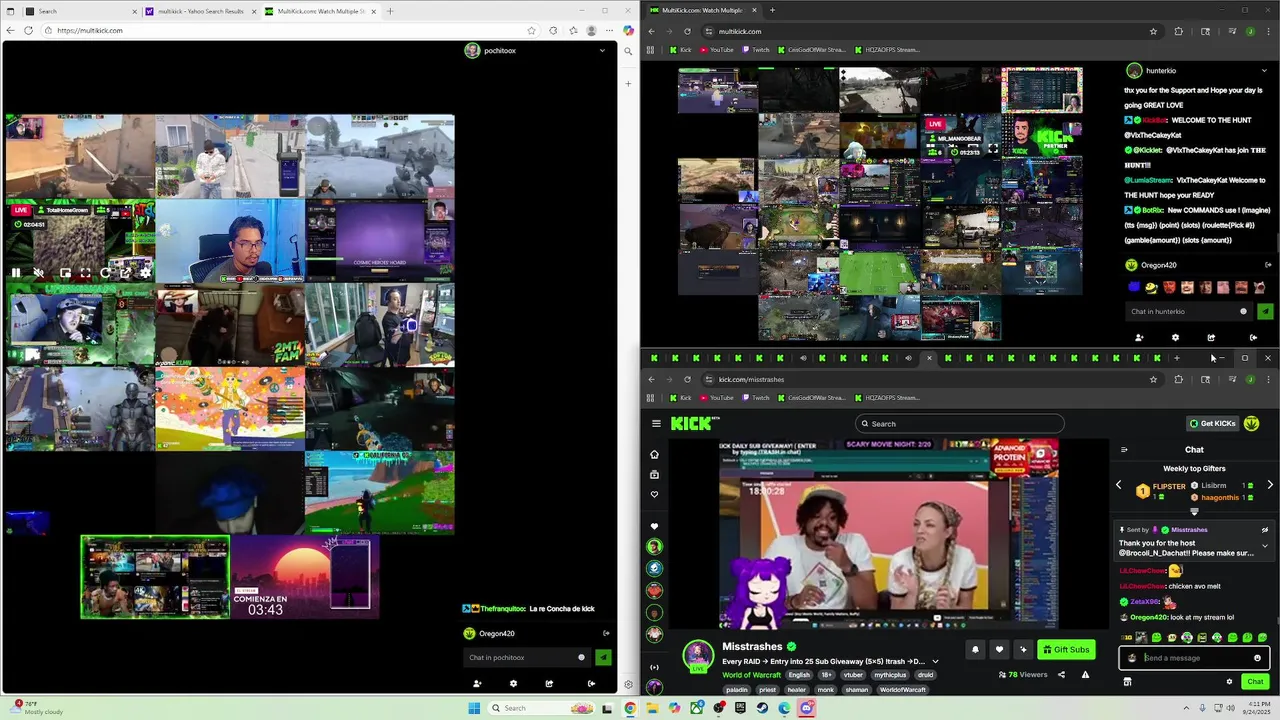Share layout icon below pochitoox chat

[549, 684]
